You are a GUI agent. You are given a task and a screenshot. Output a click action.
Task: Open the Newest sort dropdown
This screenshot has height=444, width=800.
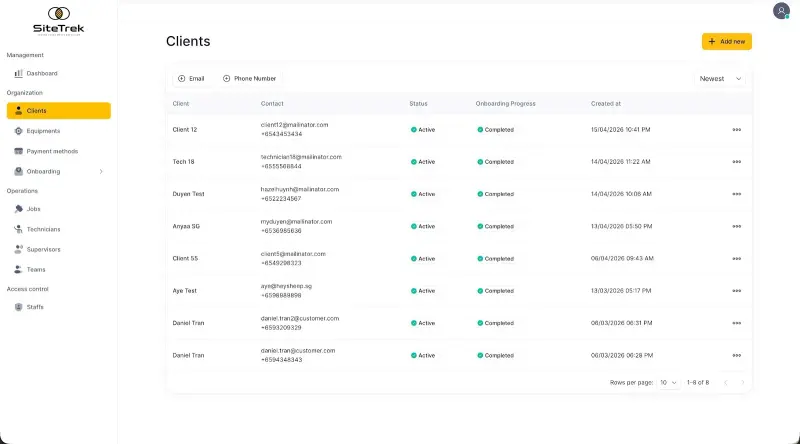click(720, 79)
